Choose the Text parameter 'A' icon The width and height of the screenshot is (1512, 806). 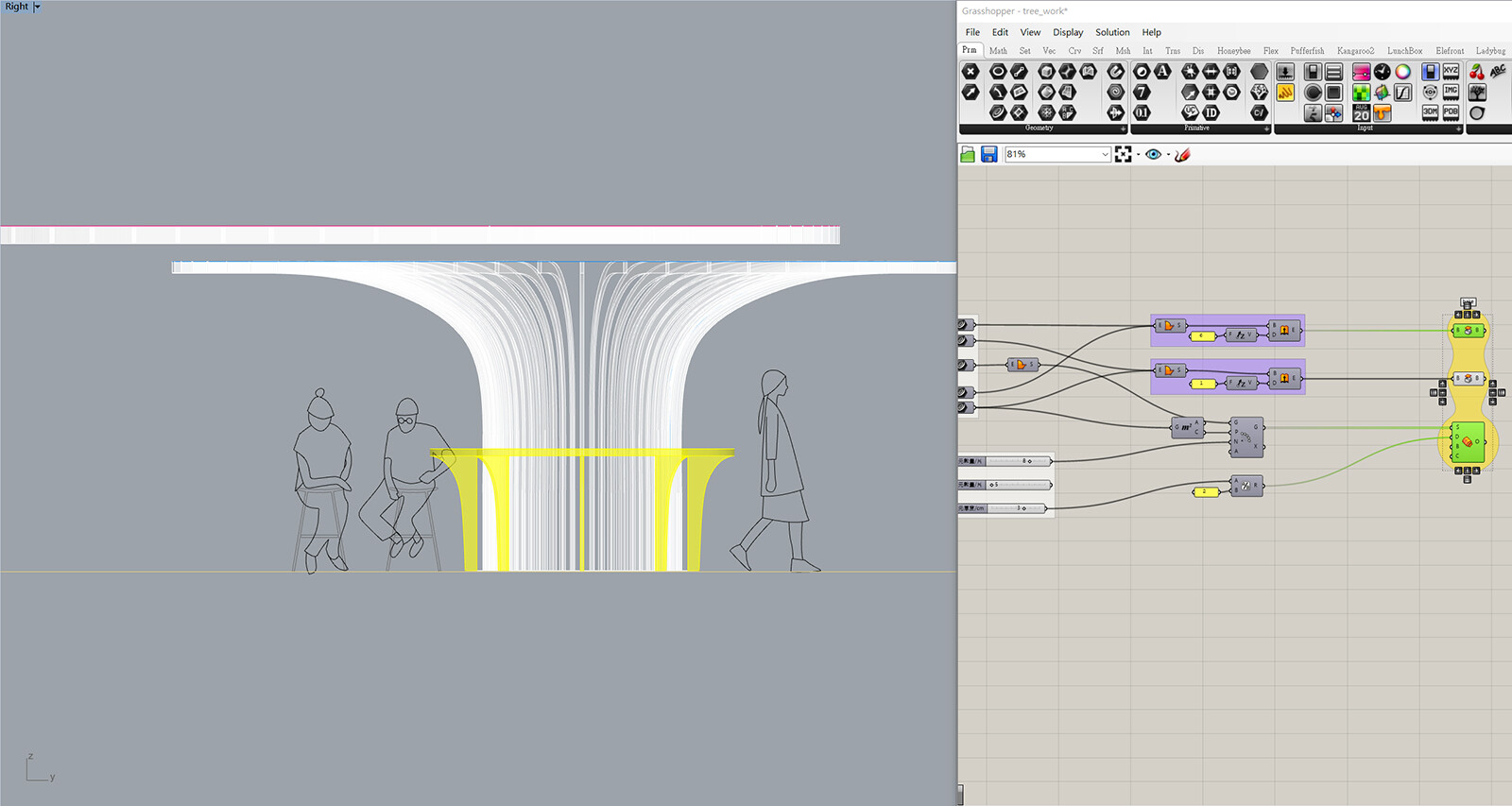[1162, 72]
